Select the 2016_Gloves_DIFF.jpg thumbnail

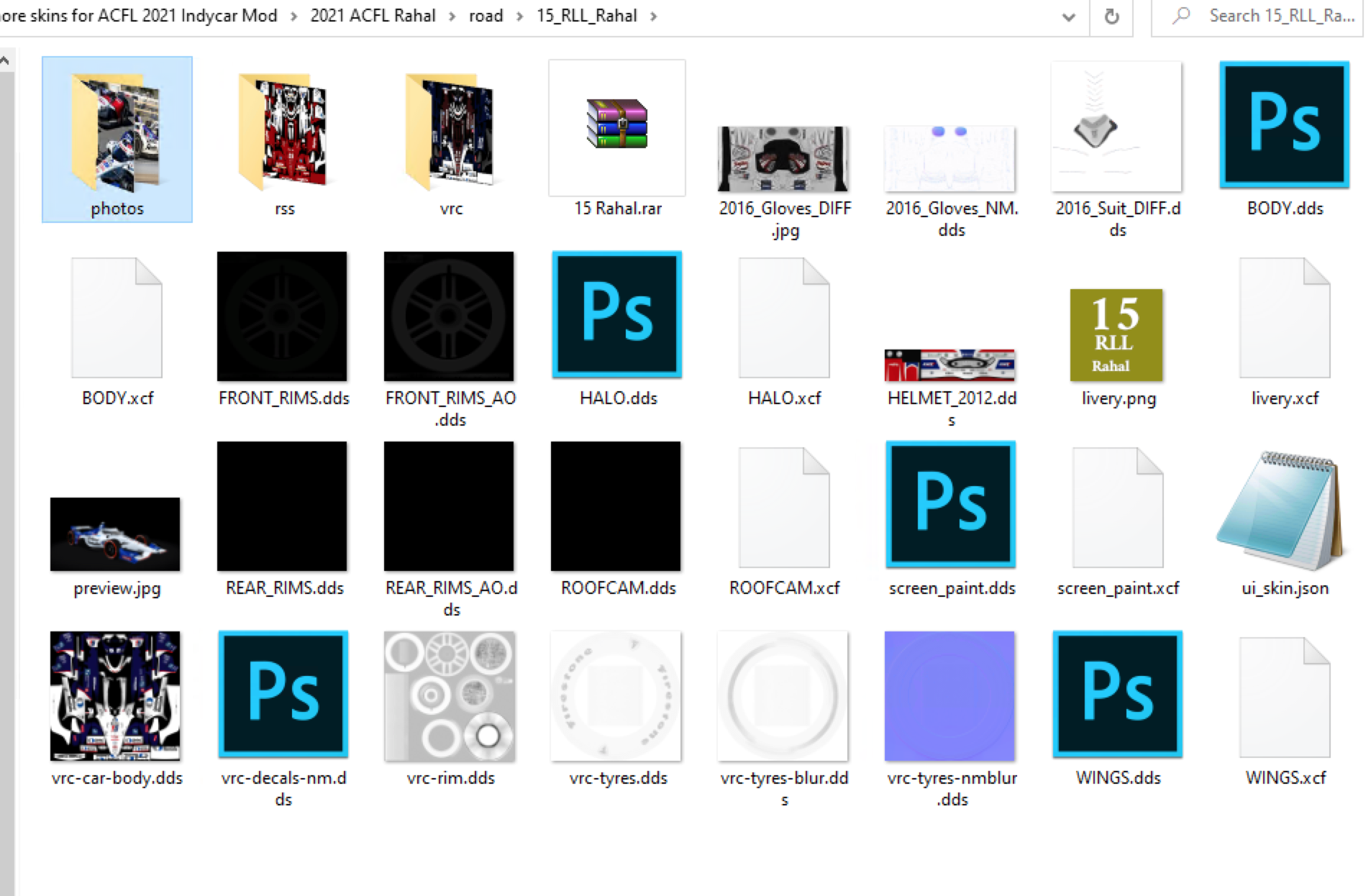(784, 159)
